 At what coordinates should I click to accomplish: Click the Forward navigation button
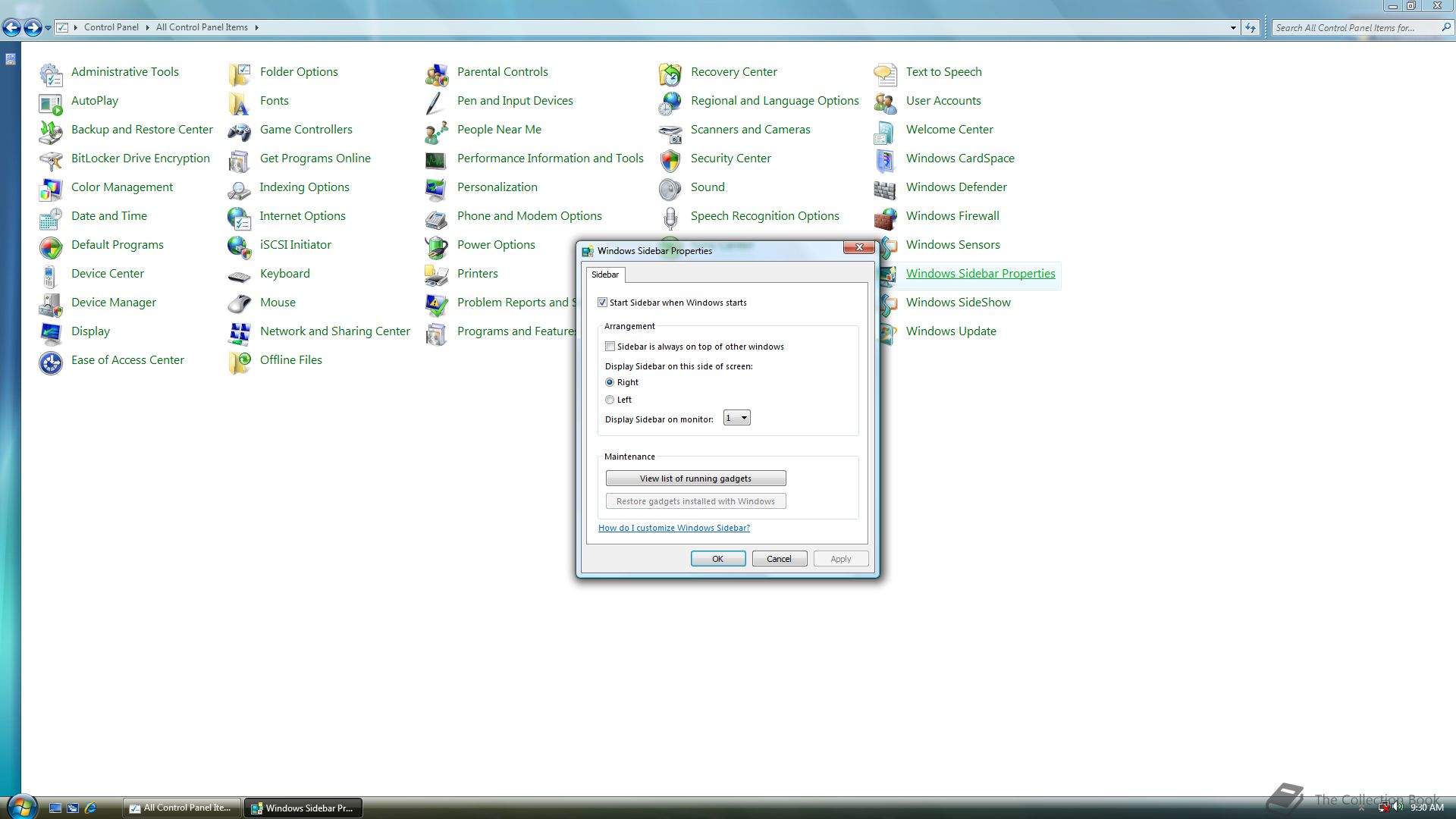point(32,28)
